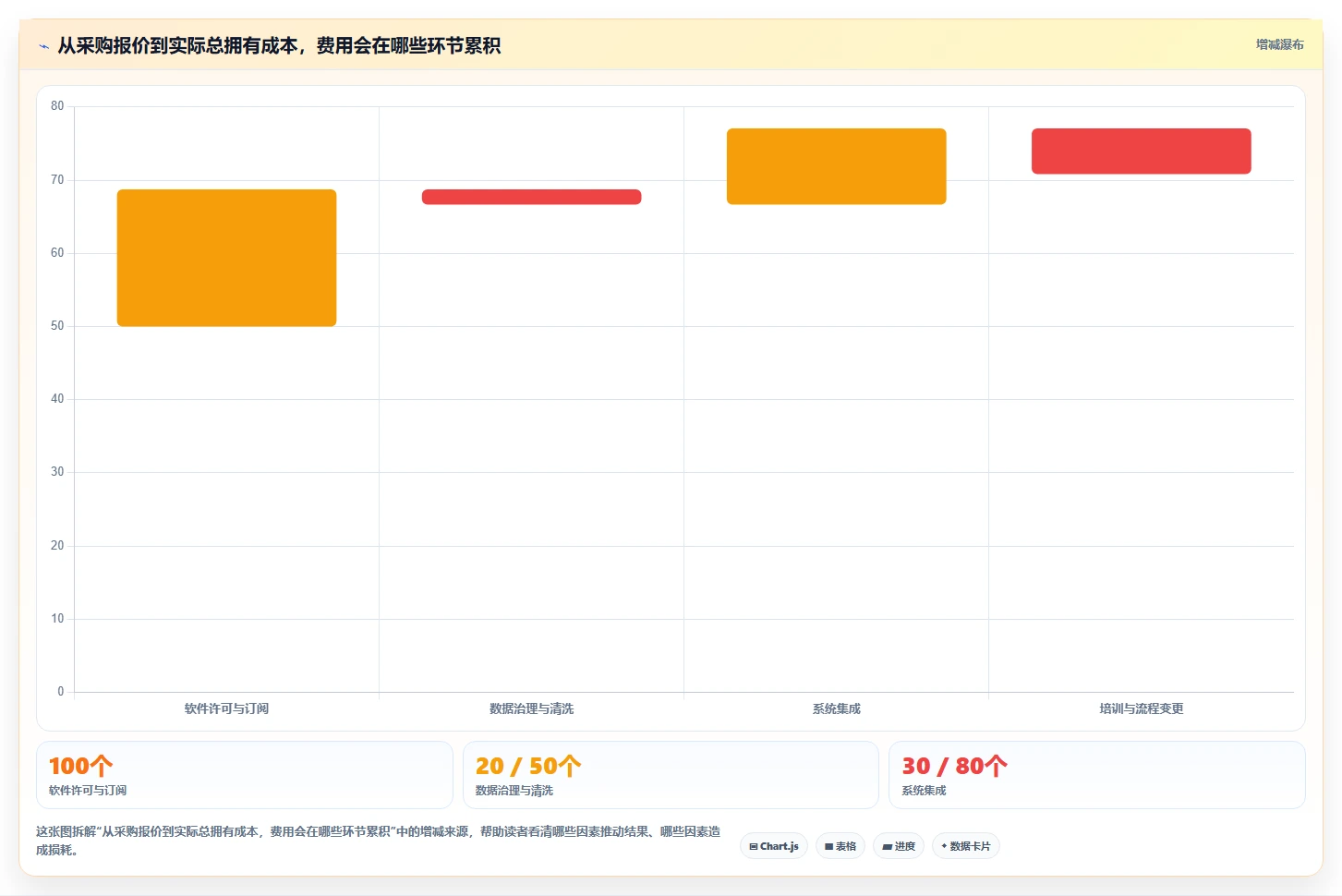Click the x-axis label 培训与流程变更
The height and width of the screenshot is (896, 1342).
[x=1141, y=708]
